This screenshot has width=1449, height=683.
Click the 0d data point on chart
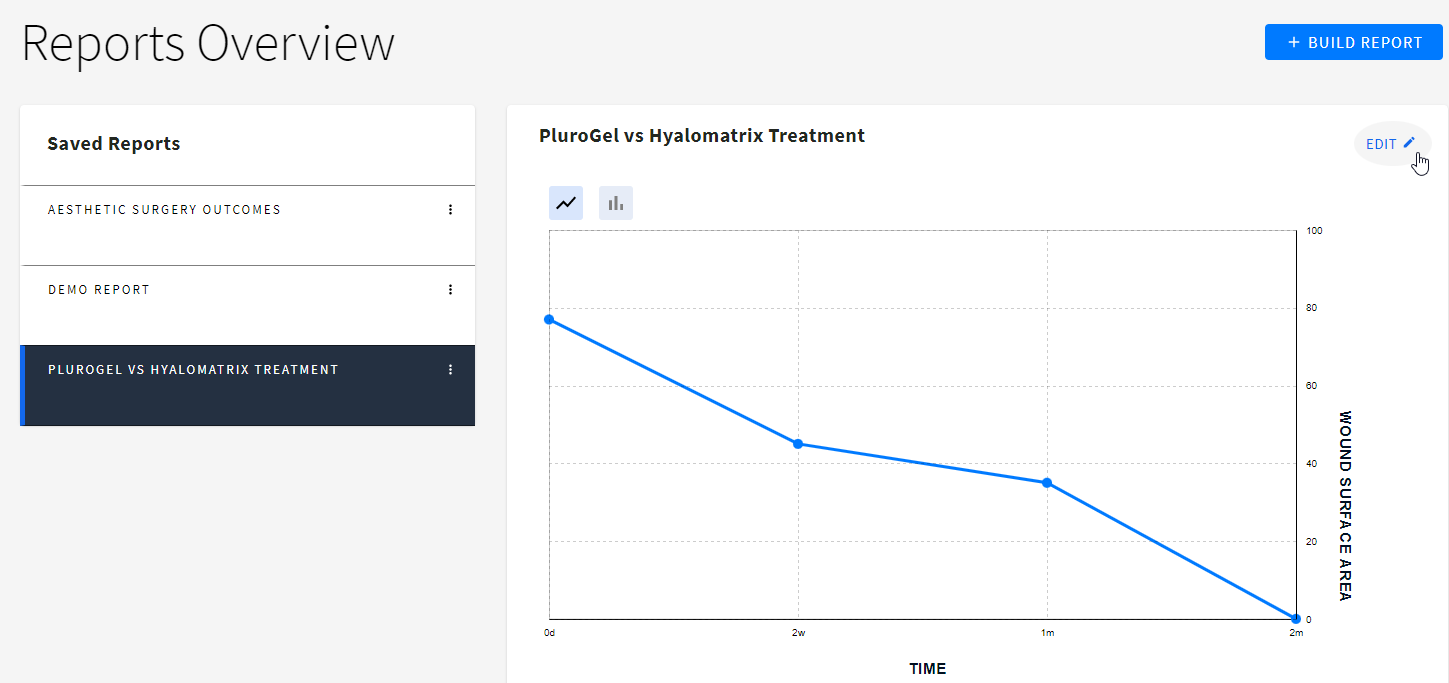point(549,319)
